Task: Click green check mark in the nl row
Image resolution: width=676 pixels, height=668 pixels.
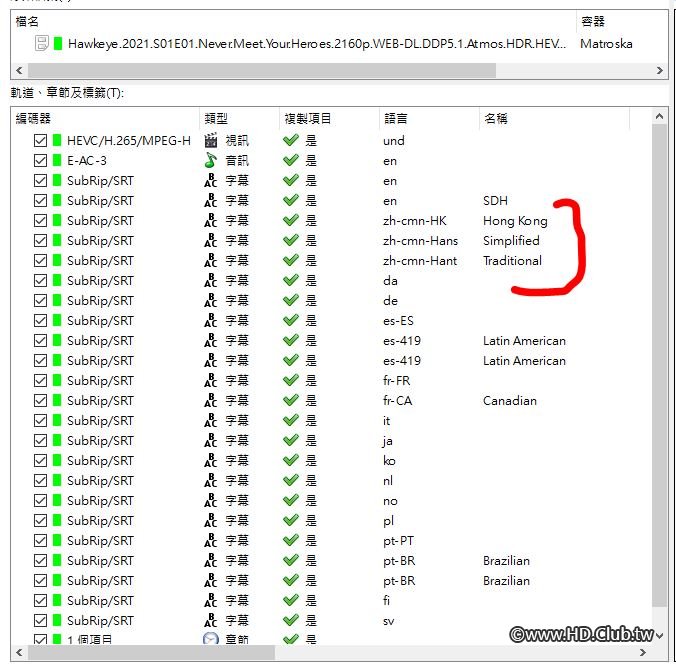Action: 291,480
